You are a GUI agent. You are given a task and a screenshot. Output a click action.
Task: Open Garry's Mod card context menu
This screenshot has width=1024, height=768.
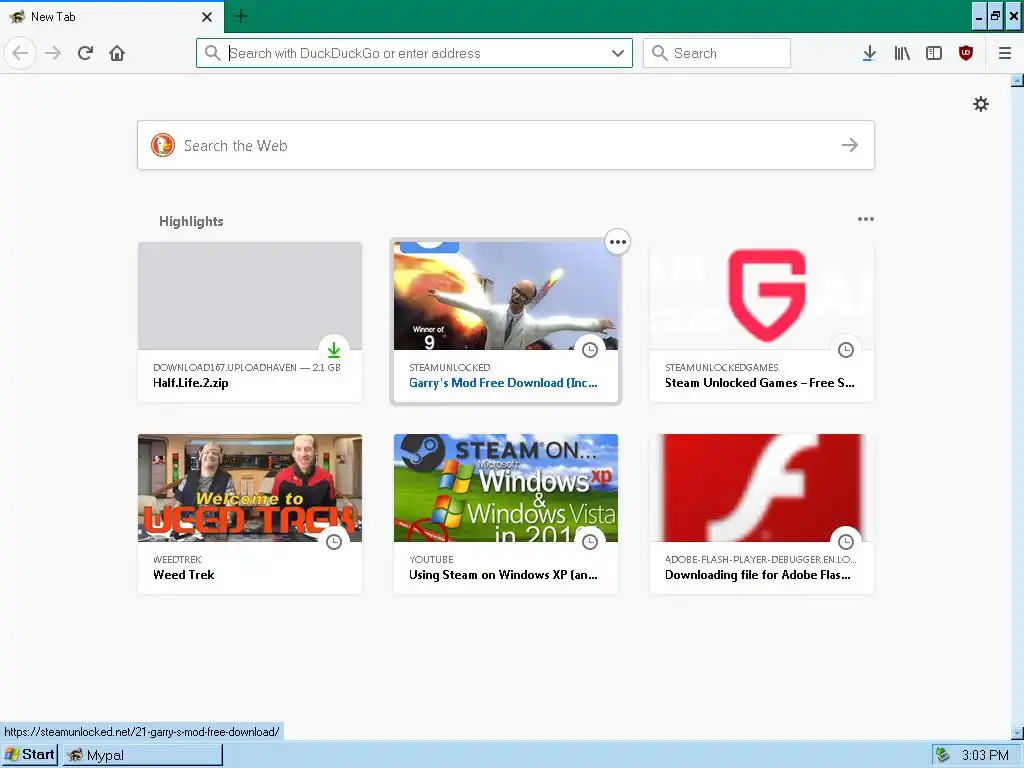tap(618, 242)
